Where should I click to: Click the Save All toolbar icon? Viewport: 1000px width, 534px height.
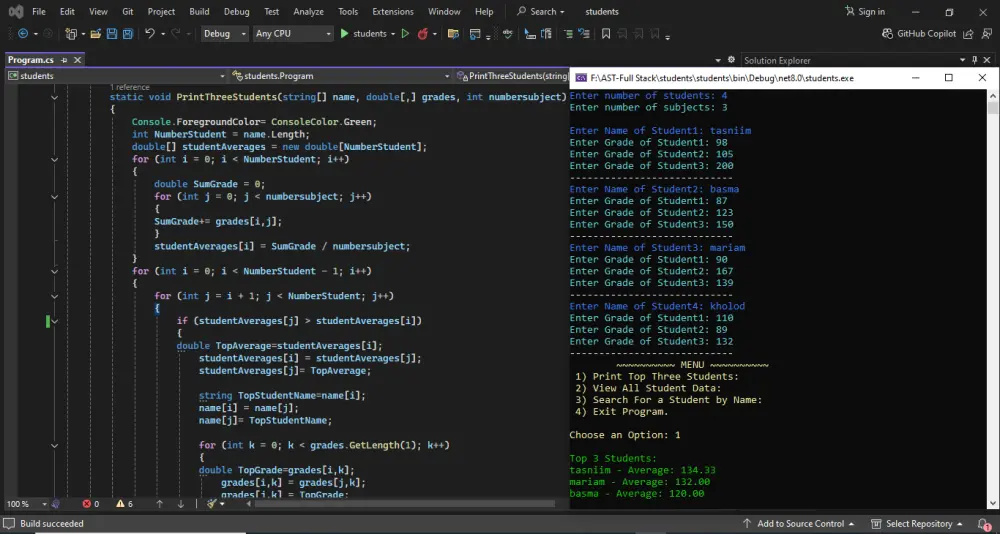click(128, 34)
